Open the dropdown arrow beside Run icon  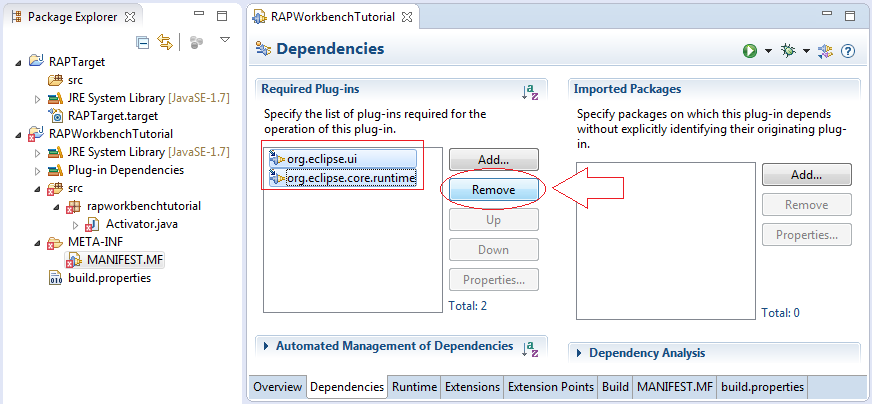pos(768,51)
